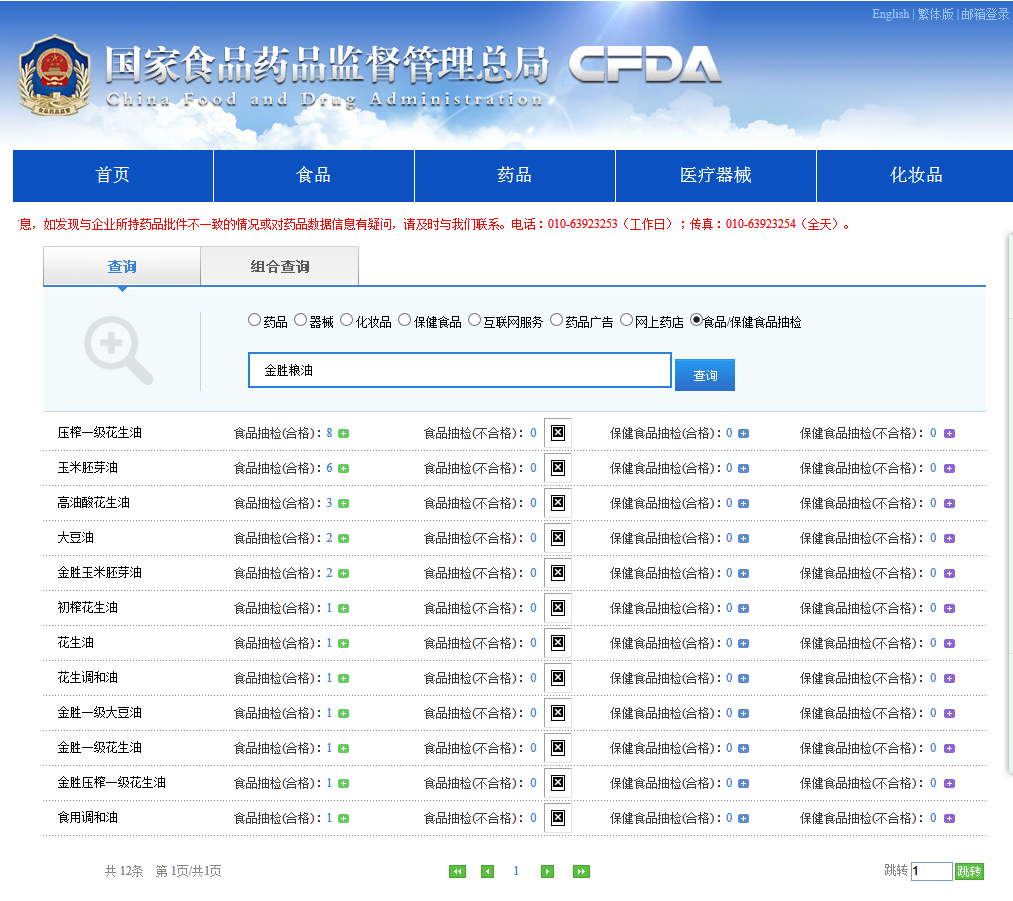
Task: Expand green plus for 食用调和油 food pass
Action: (x=344, y=818)
